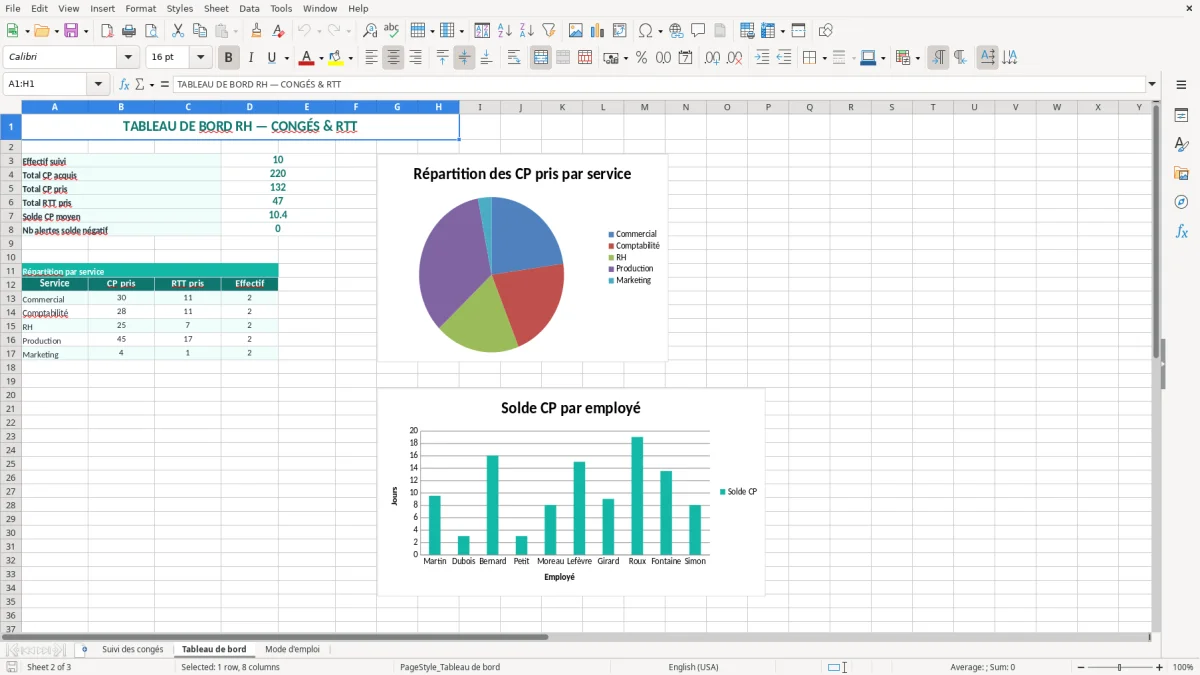
Task: Format as percent
Action: [x=641, y=58]
